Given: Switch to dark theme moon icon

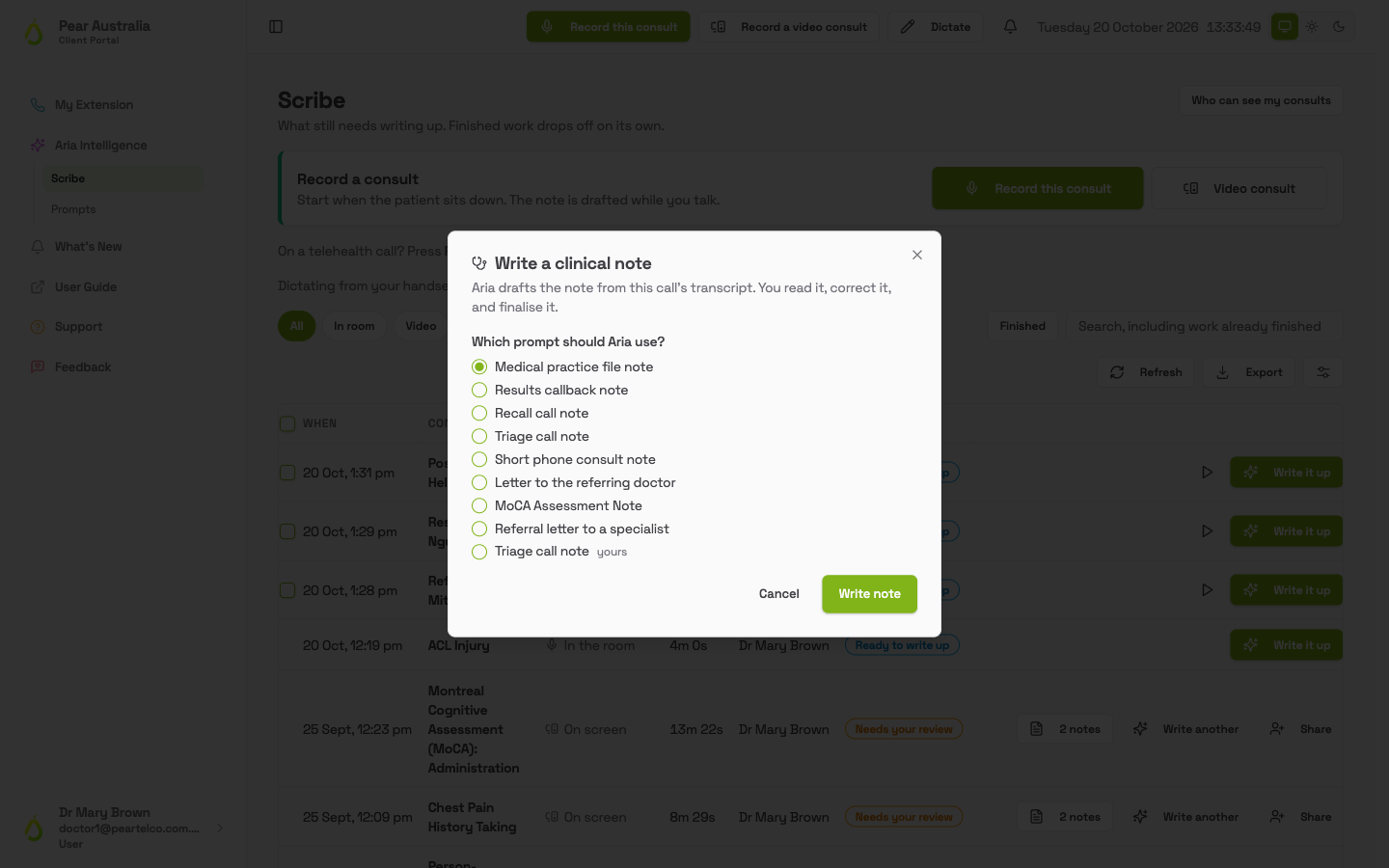Looking at the screenshot, I should coord(1339,27).
